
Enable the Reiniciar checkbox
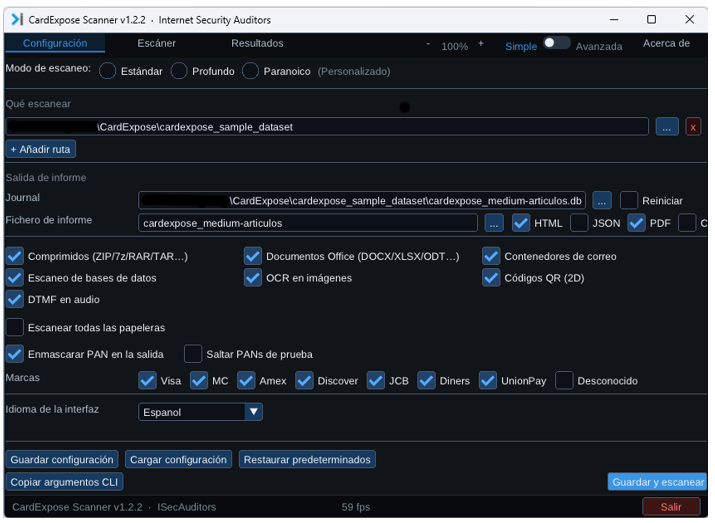pos(629,201)
